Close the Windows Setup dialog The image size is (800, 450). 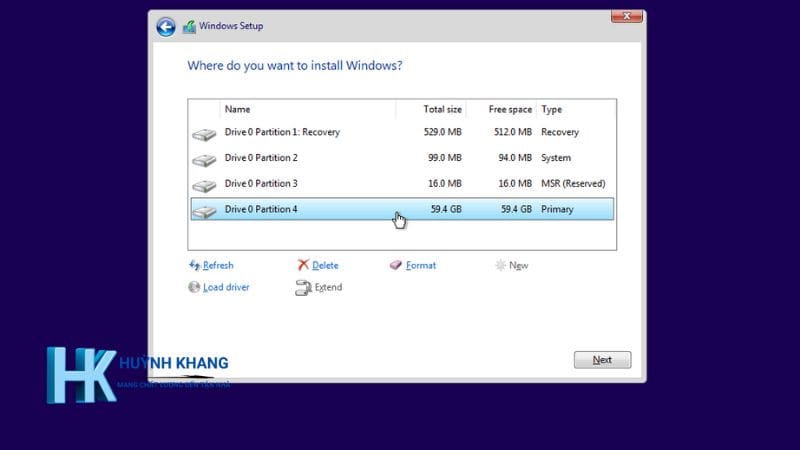tap(627, 16)
